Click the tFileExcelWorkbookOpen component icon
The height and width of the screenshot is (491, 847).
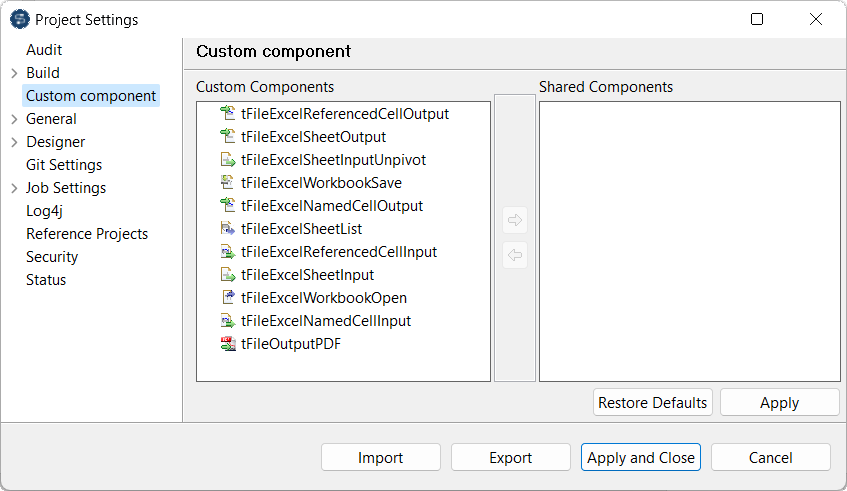tap(227, 298)
